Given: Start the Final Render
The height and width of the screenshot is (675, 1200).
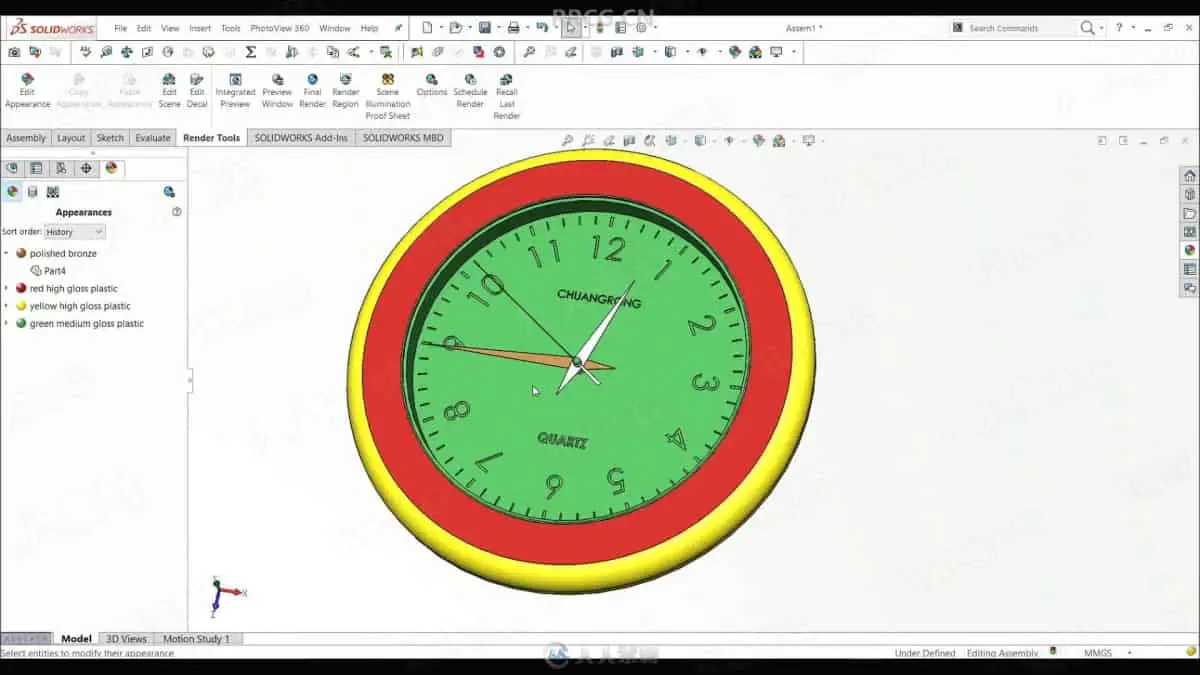Looking at the screenshot, I should click(312, 90).
